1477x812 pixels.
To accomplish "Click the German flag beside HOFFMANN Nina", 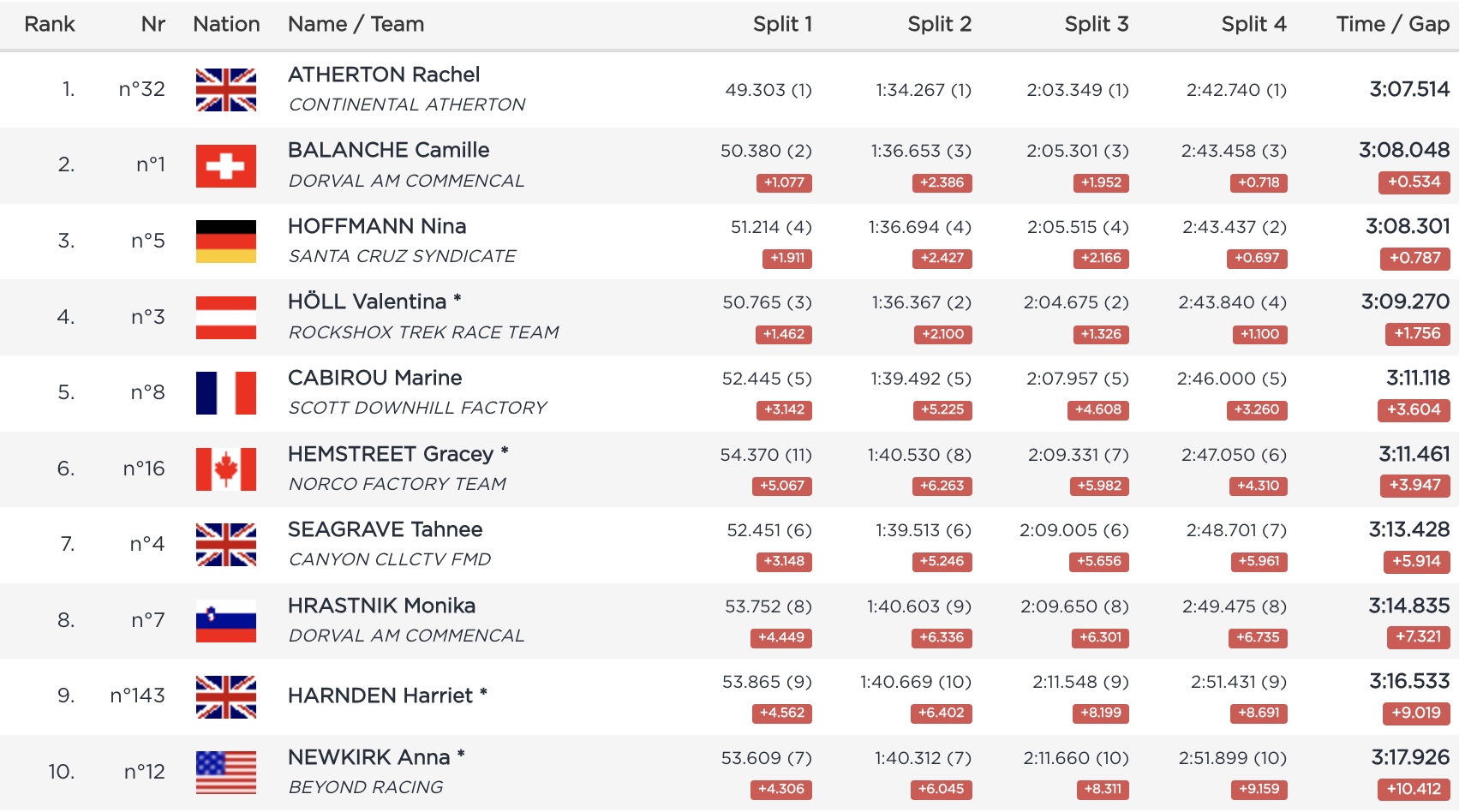I will pos(225,242).
